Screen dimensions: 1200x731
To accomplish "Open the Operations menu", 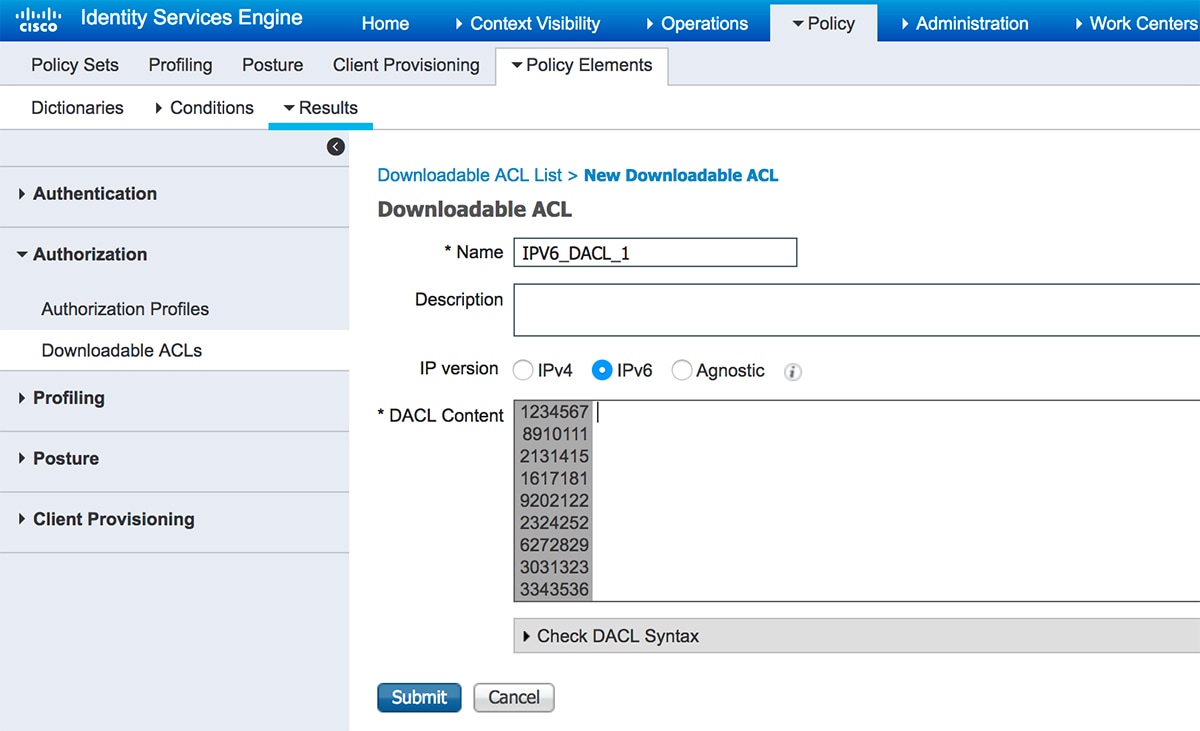I will point(697,23).
